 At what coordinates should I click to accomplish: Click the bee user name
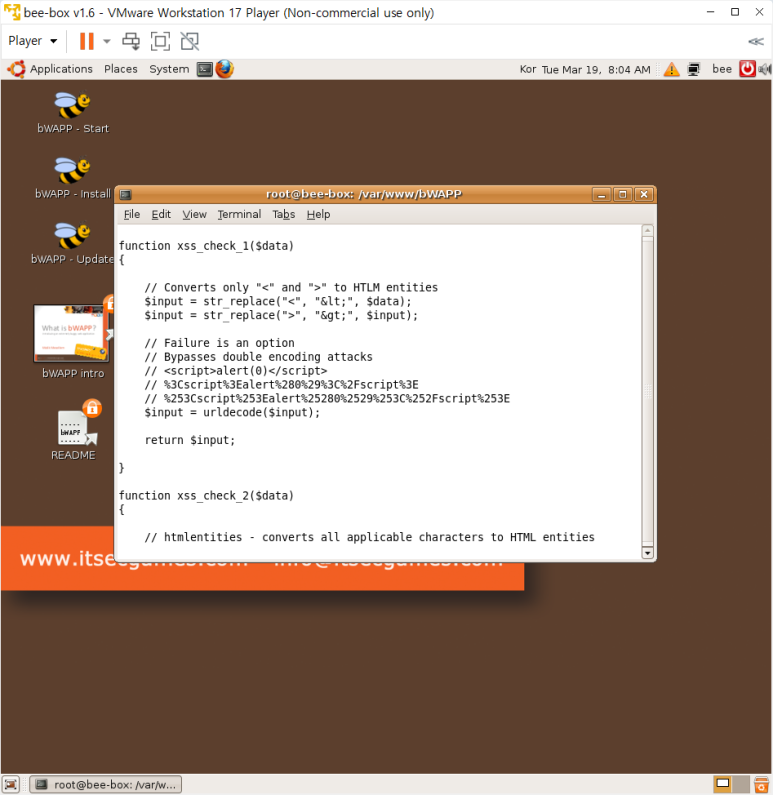[722, 69]
